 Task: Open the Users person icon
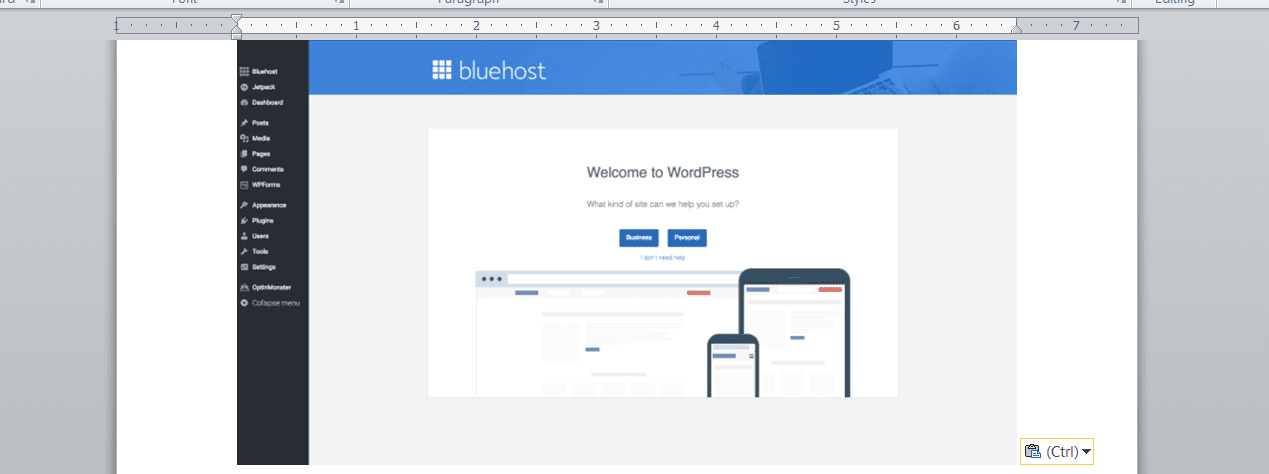244,236
